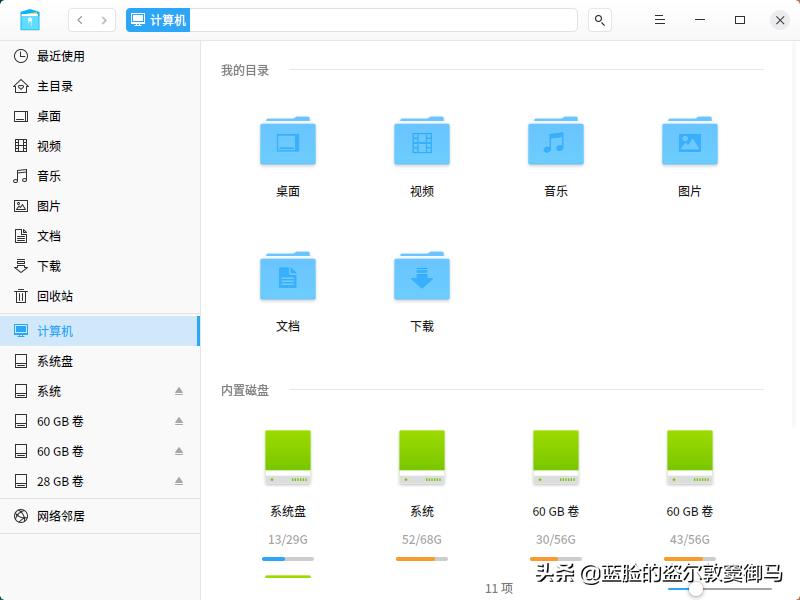This screenshot has height=600, width=800.
Task: Open the 视频 folder in 我的目录
Action: pyautogui.click(x=421, y=142)
